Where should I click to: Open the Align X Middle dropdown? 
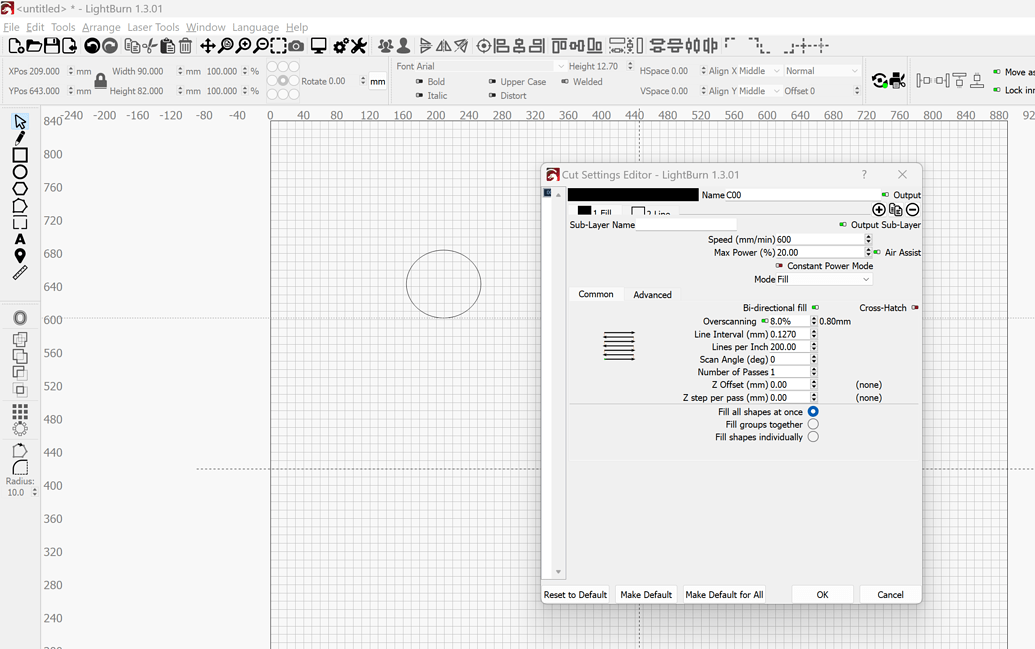pyautogui.click(x=745, y=71)
